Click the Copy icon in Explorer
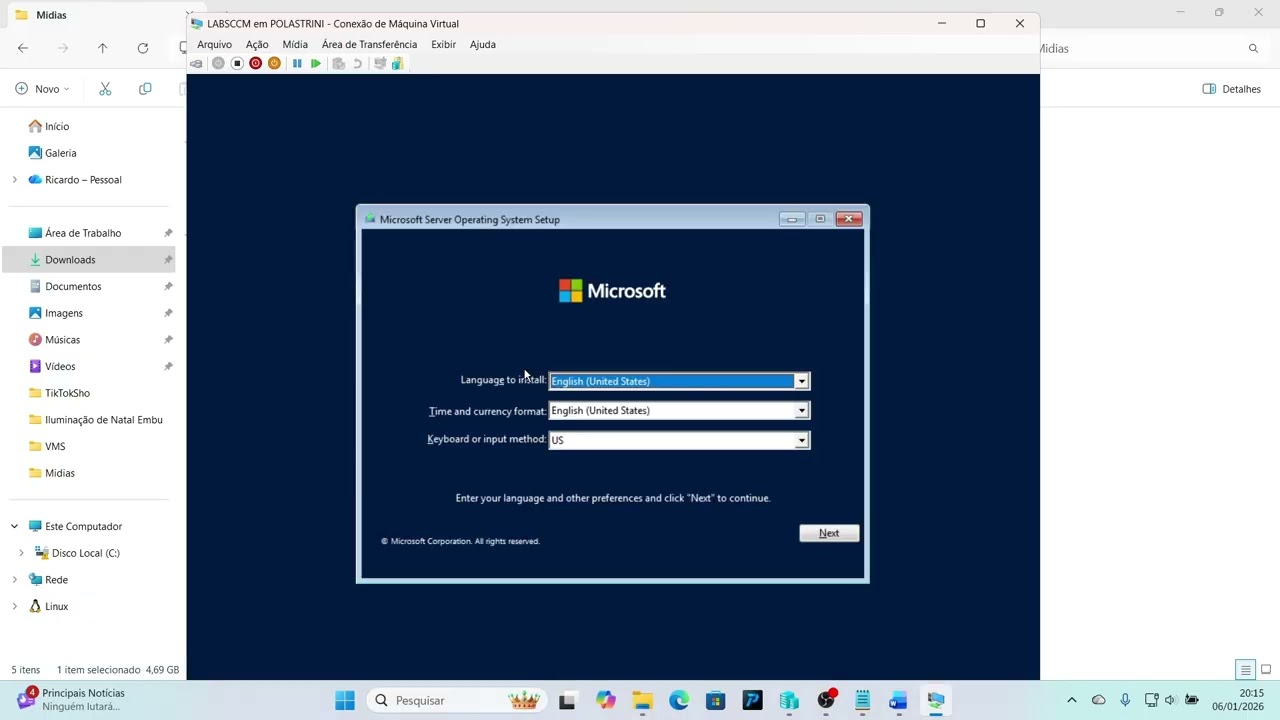1280x720 pixels. pyautogui.click(x=145, y=89)
